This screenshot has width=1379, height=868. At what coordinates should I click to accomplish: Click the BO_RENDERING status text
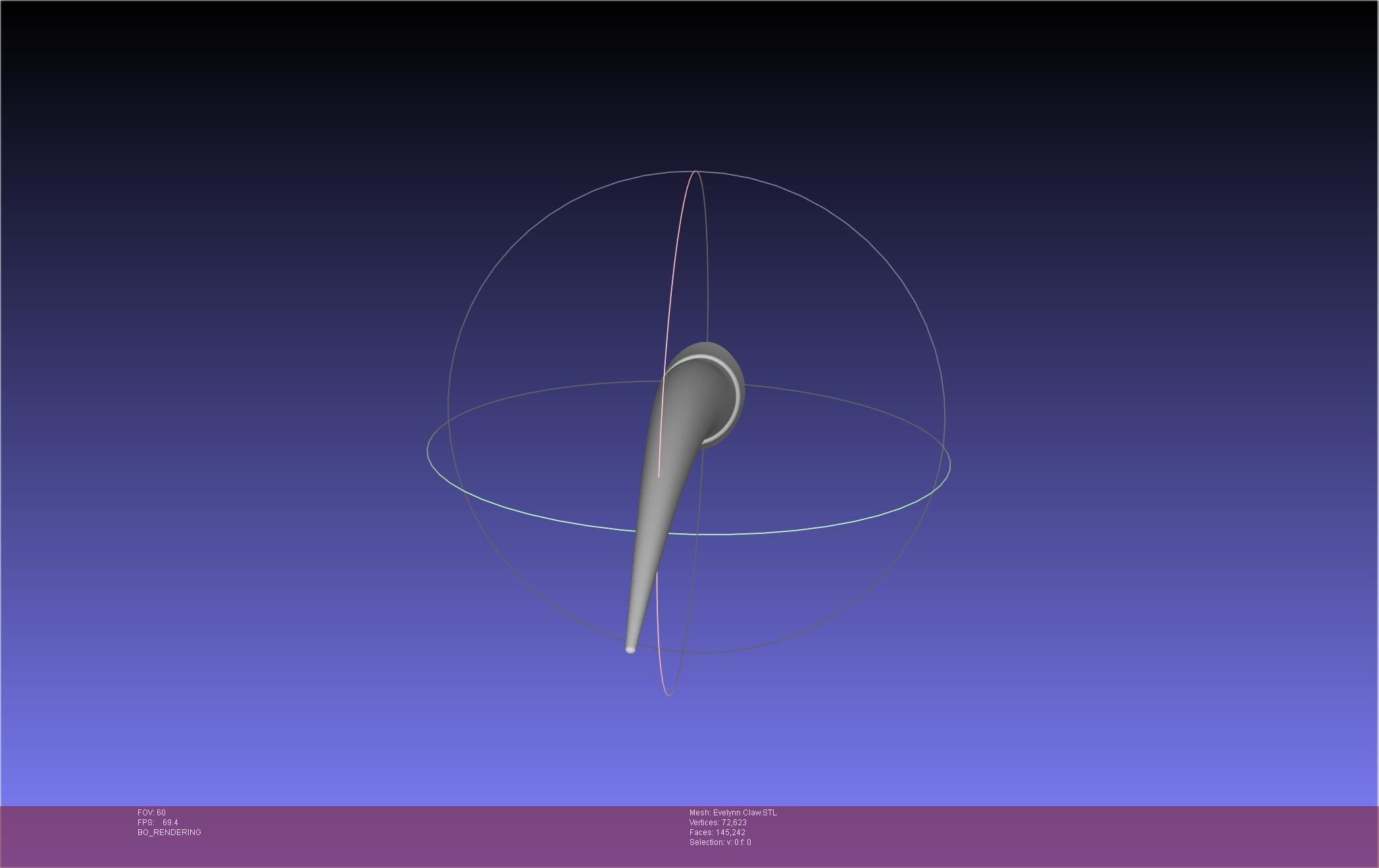click(169, 832)
